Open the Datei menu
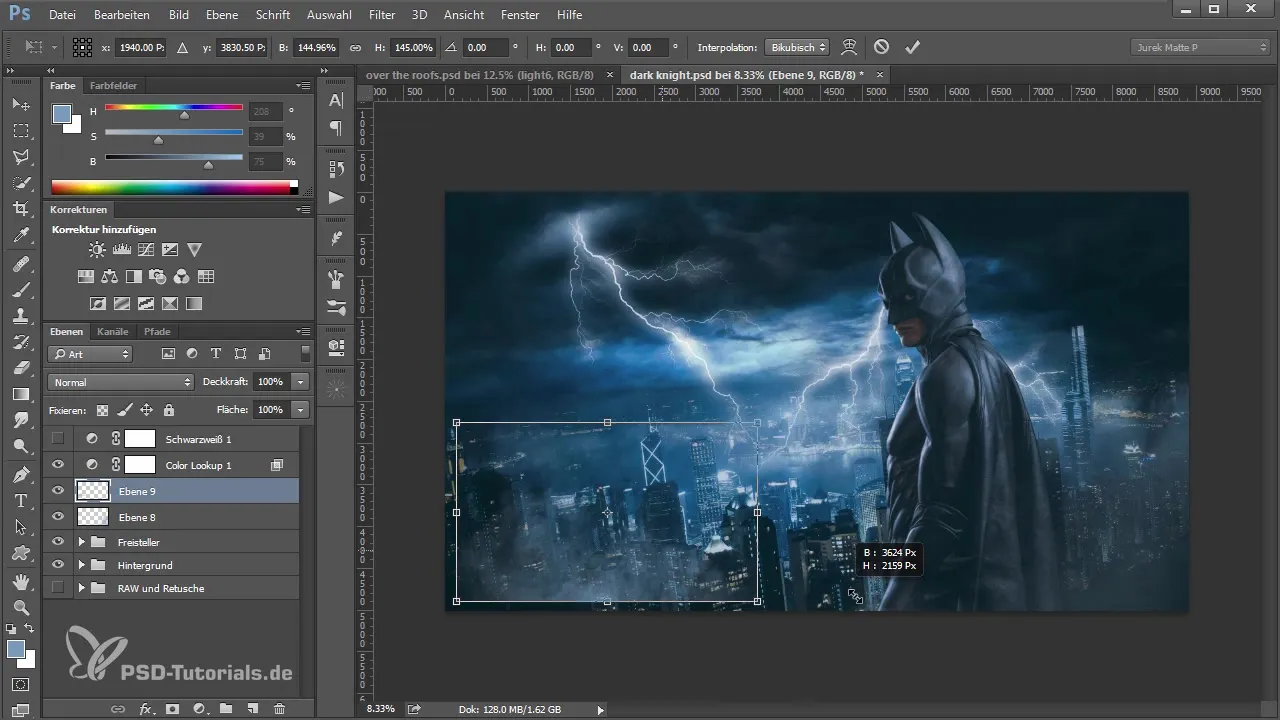The width and height of the screenshot is (1280, 720). 61,15
